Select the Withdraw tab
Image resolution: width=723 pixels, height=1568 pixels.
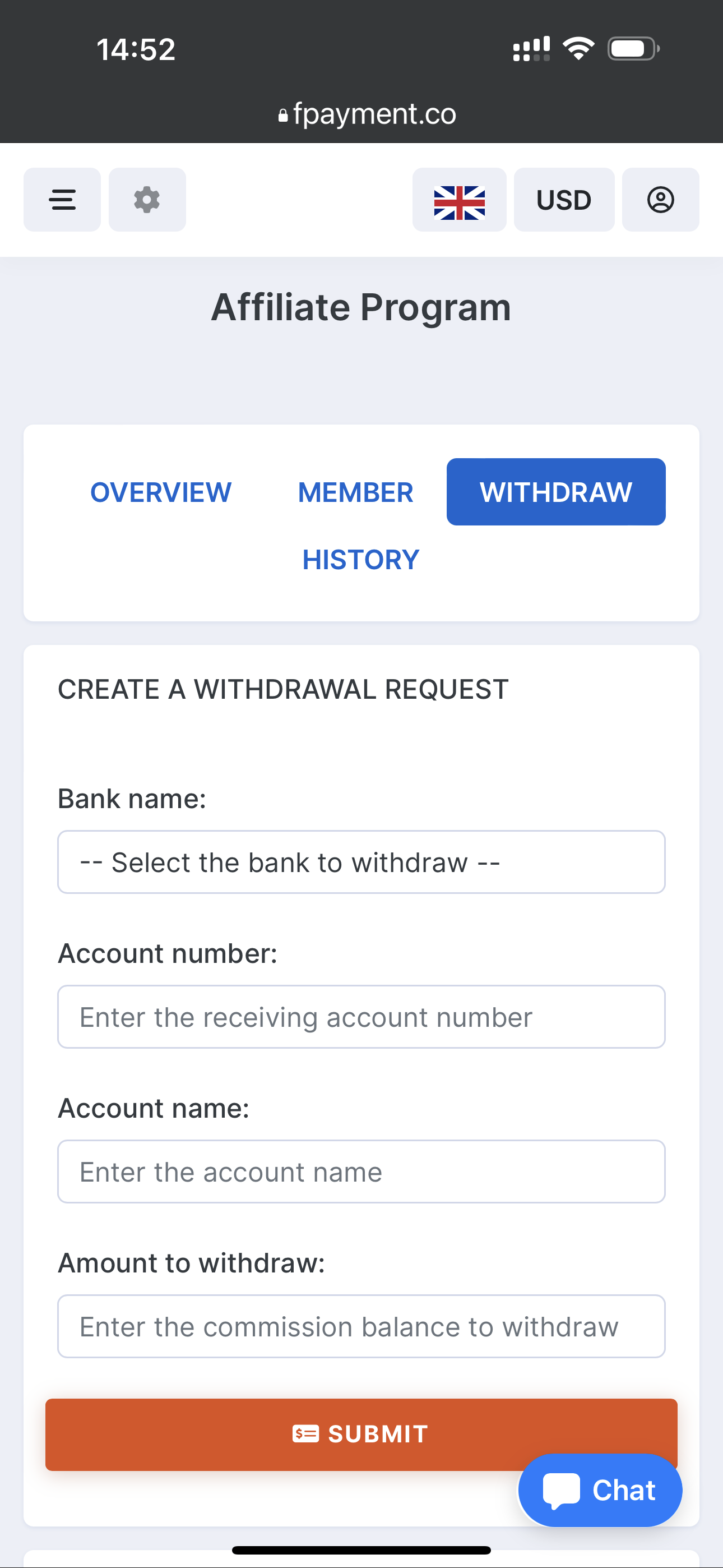click(x=555, y=492)
